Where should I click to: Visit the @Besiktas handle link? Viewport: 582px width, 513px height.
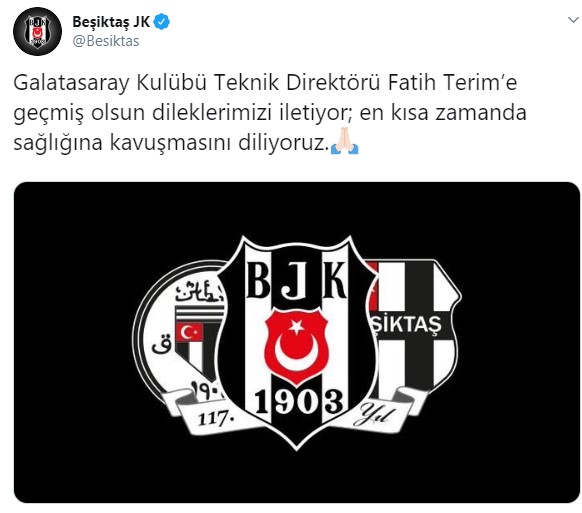tap(106, 41)
